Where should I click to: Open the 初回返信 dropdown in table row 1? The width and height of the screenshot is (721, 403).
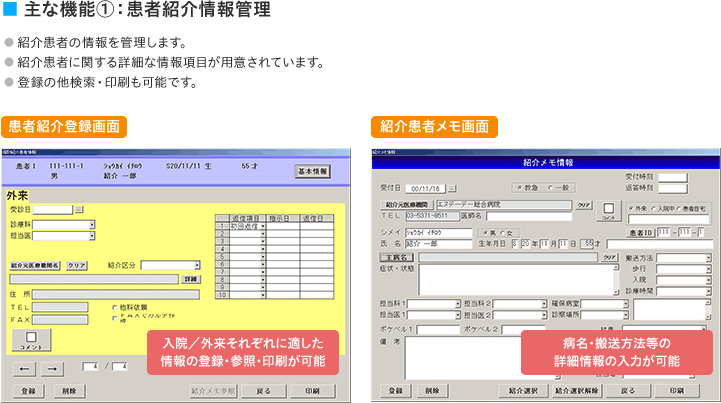[x=263, y=226]
